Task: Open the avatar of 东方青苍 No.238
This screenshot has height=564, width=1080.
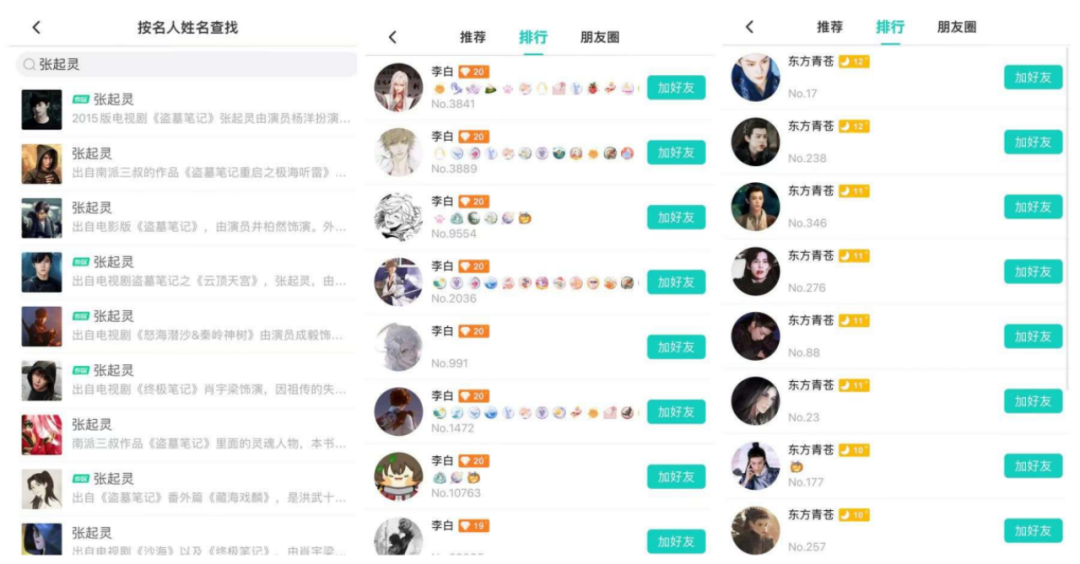Action: point(756,142)
